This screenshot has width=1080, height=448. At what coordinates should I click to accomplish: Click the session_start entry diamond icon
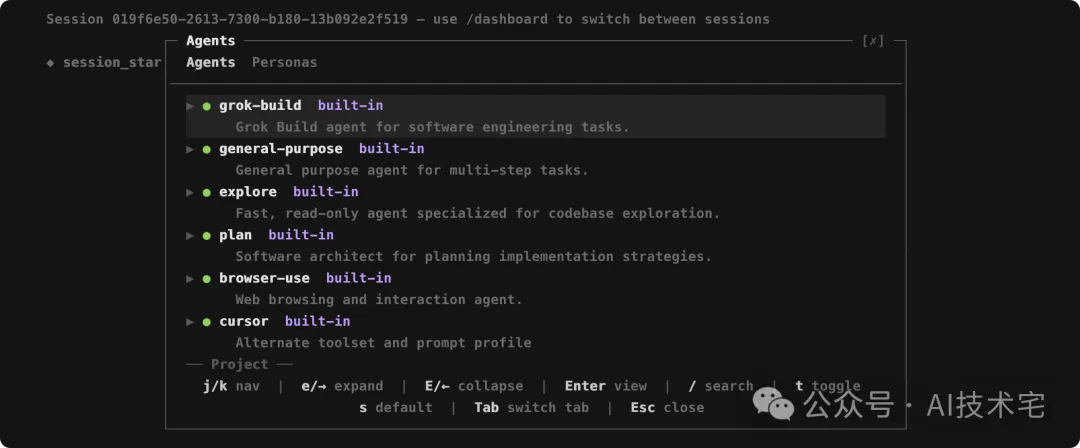point(50,63)
